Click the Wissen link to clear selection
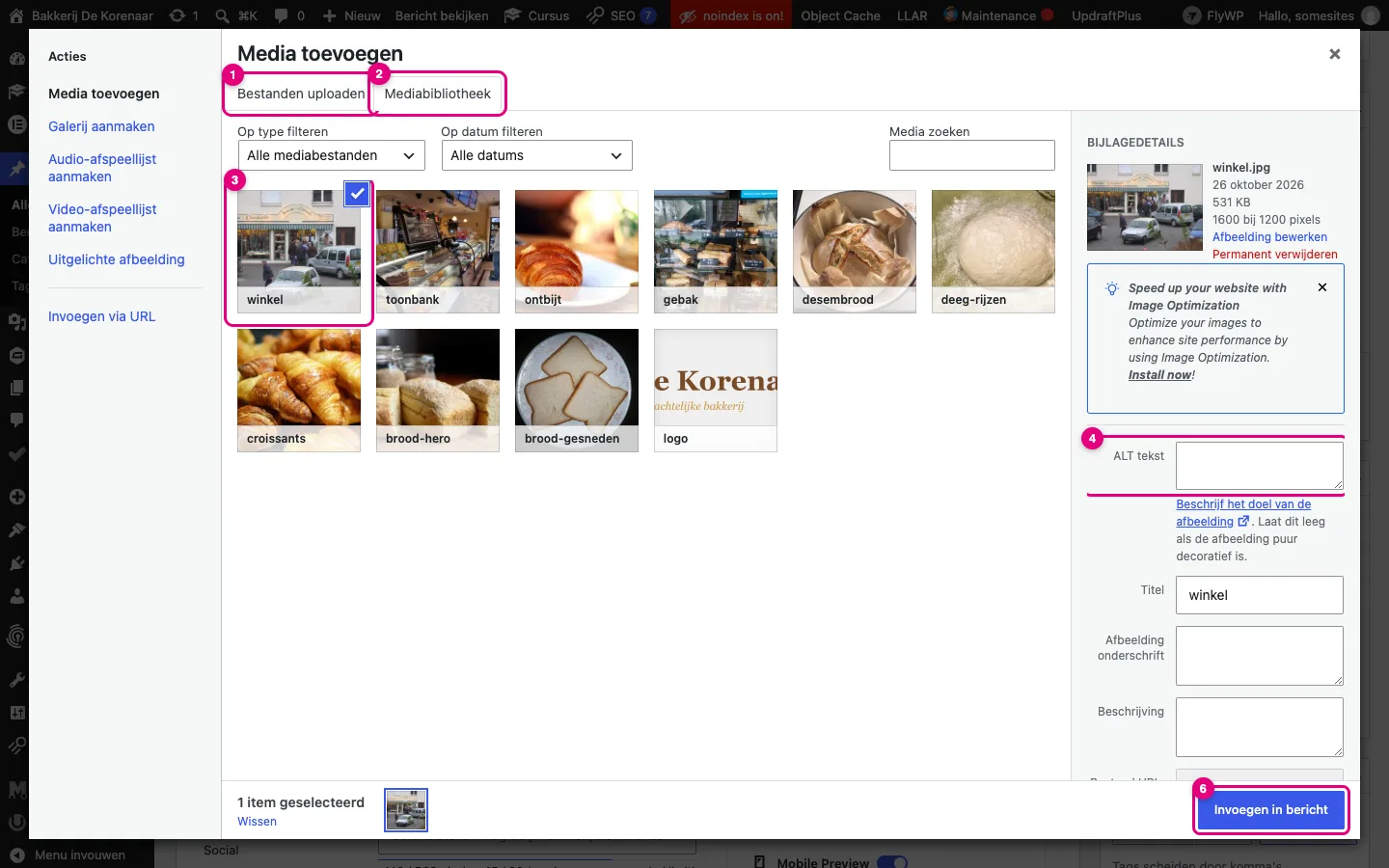1389x868 pixels. click(257, 822)
